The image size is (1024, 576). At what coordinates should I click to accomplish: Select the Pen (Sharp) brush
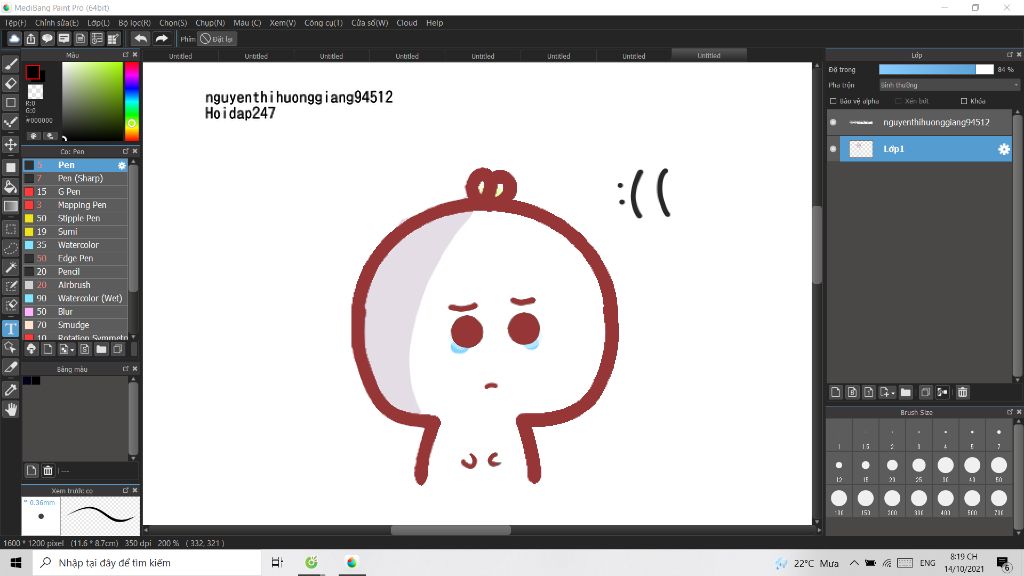click(x=75, y=178)
